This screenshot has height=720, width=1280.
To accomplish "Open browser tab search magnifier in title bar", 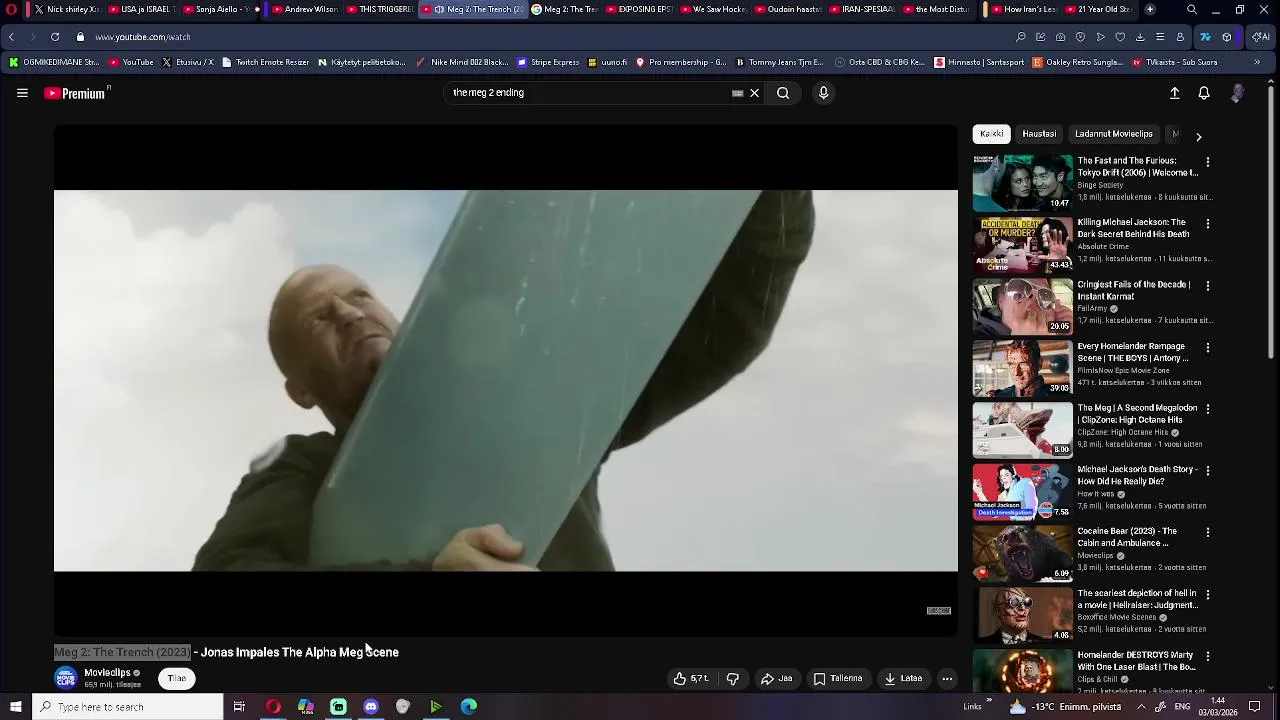I will [x=1192, y=9].
